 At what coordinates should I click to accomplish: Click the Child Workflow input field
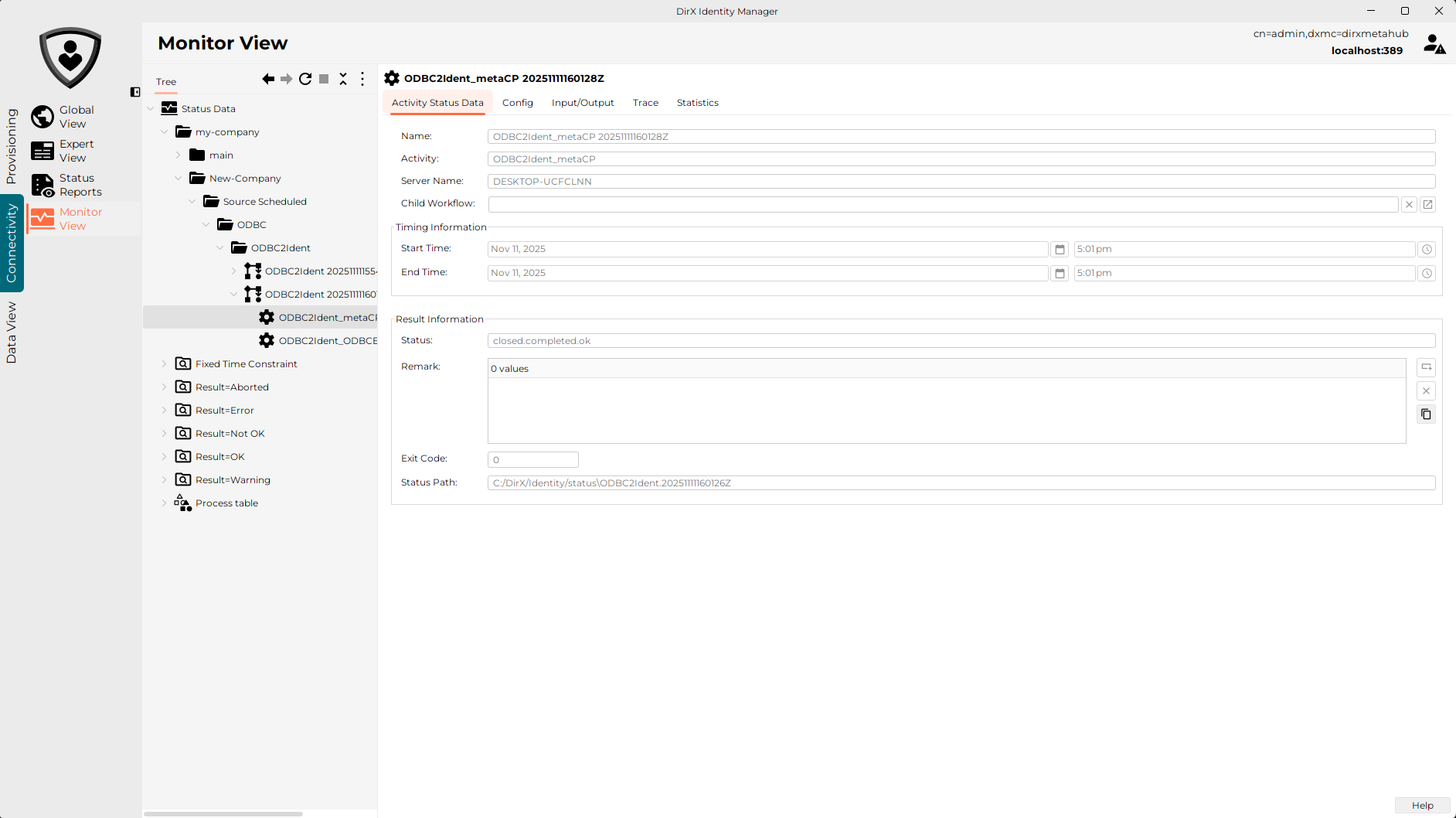point(943,205)
